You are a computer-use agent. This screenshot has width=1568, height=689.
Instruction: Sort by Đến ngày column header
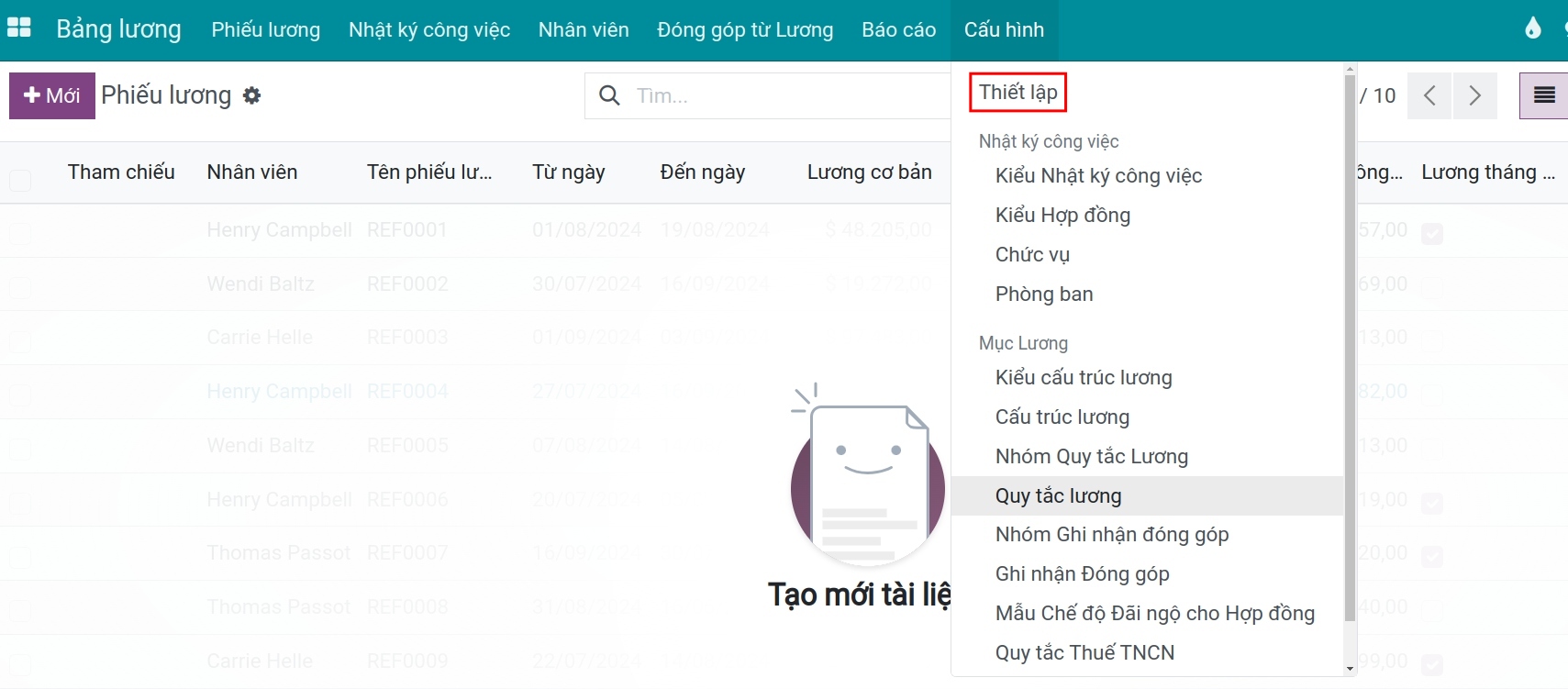click(x=703, y=172)
